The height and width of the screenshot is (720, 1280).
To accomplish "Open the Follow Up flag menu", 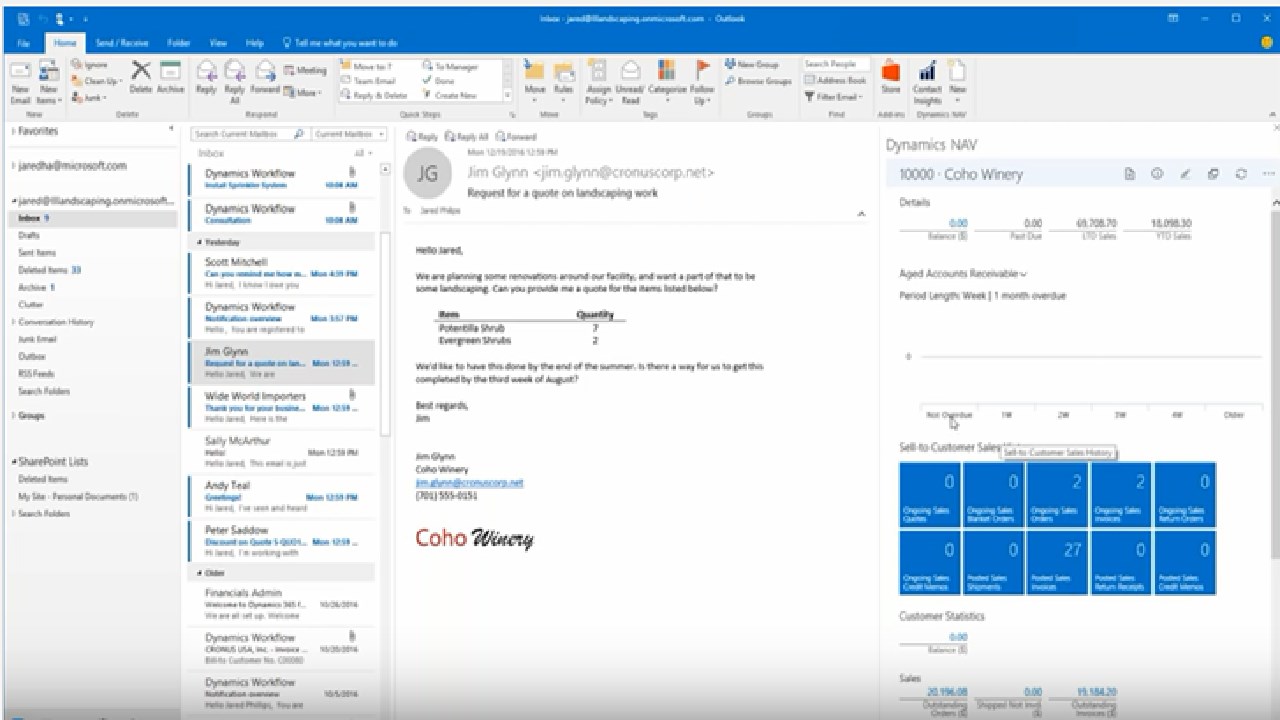I will coord(703,81).
